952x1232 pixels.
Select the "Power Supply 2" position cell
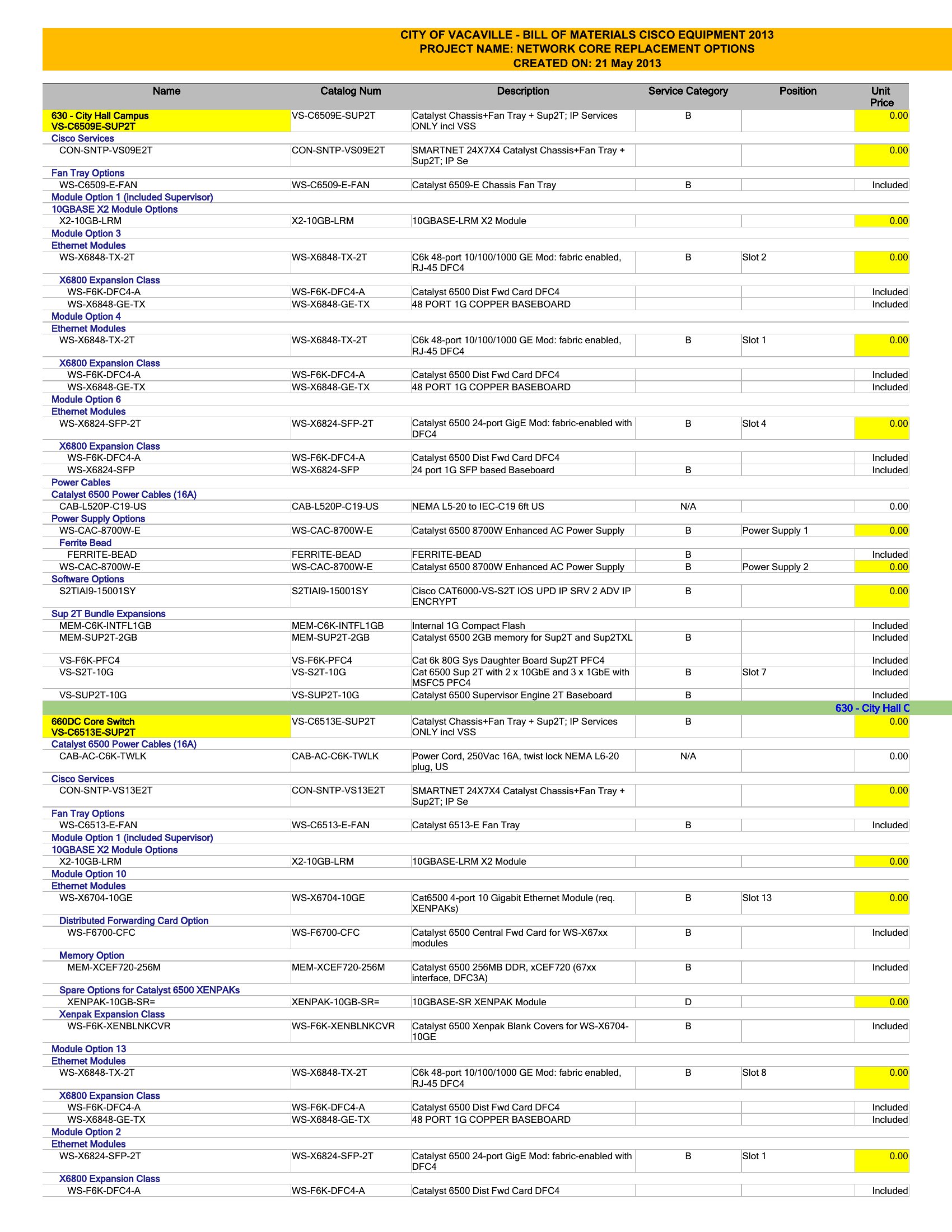tap(797, 567)
